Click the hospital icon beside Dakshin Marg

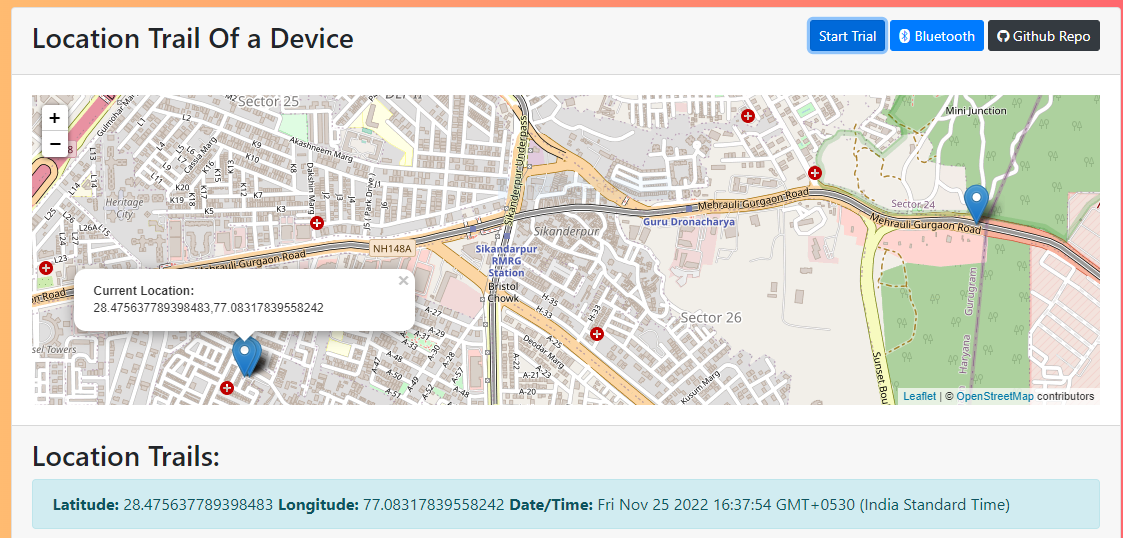click(317, 223)
